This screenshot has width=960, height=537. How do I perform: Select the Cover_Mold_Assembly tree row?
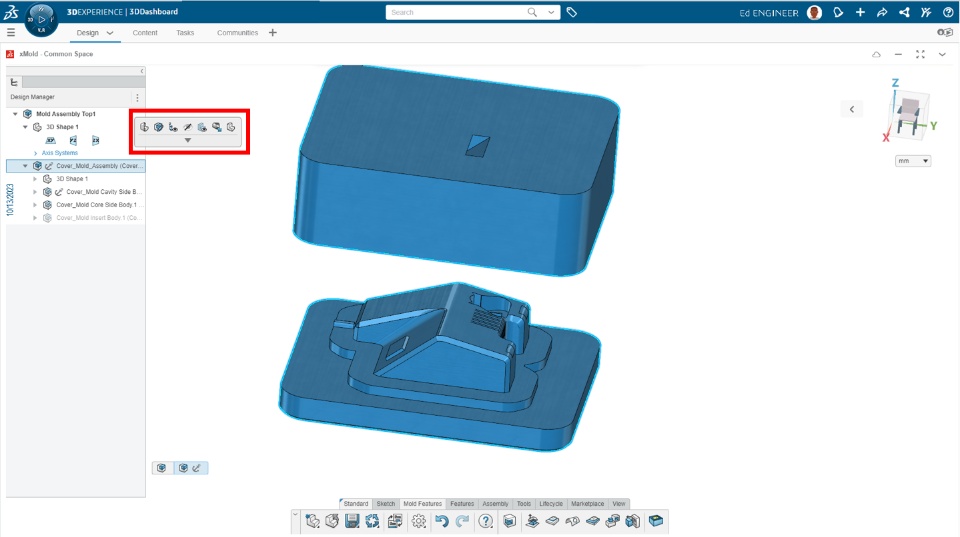coord(76,166)
